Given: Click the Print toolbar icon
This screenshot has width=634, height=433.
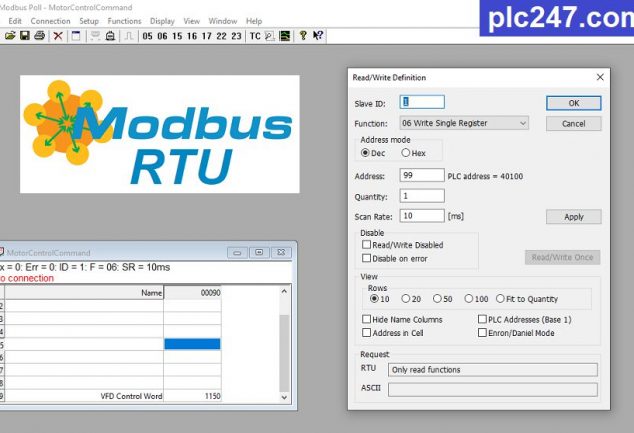Looking at the screenshot, I should (x=40, y=36).
